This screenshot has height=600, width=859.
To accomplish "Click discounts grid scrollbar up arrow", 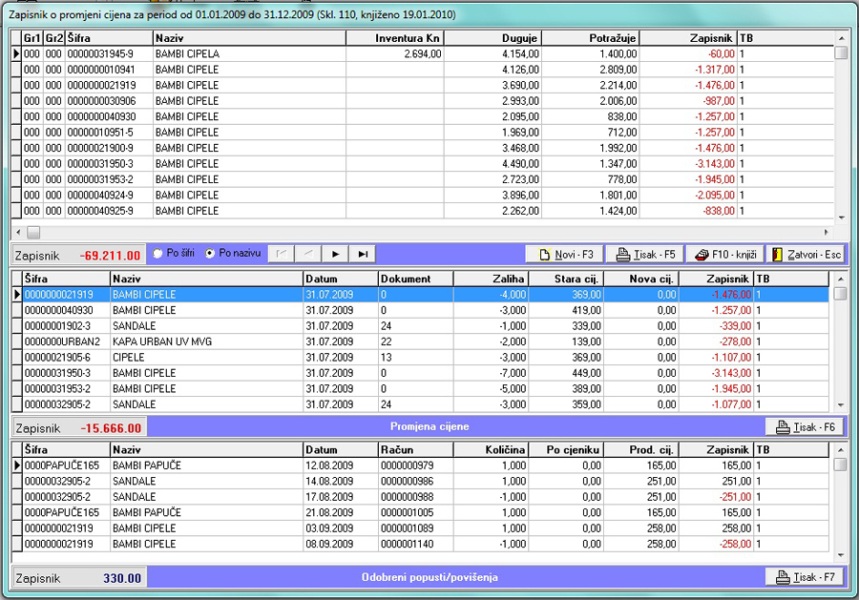I will coord(841,450).
